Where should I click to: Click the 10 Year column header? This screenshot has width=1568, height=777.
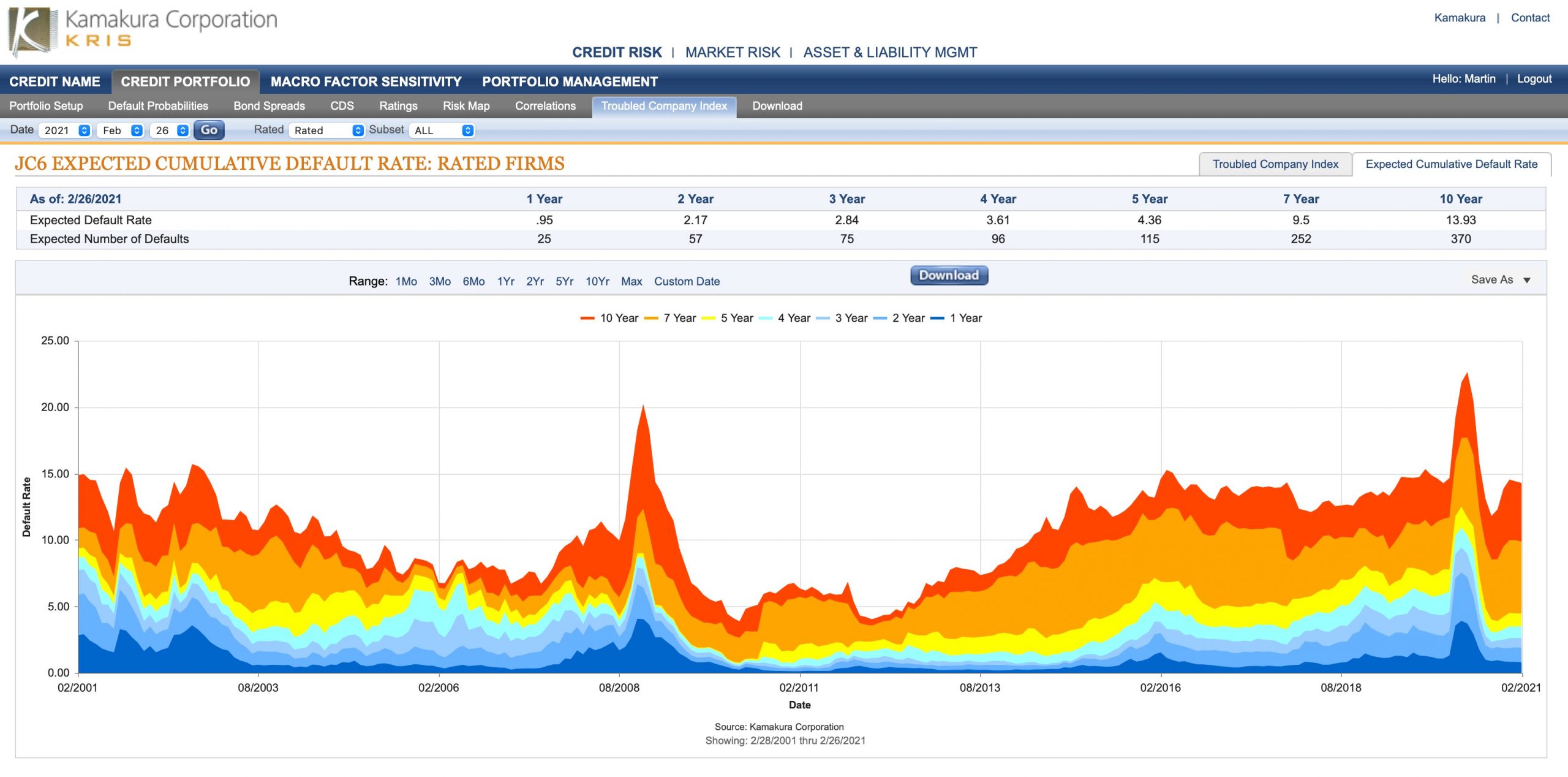pos(1461,199)
